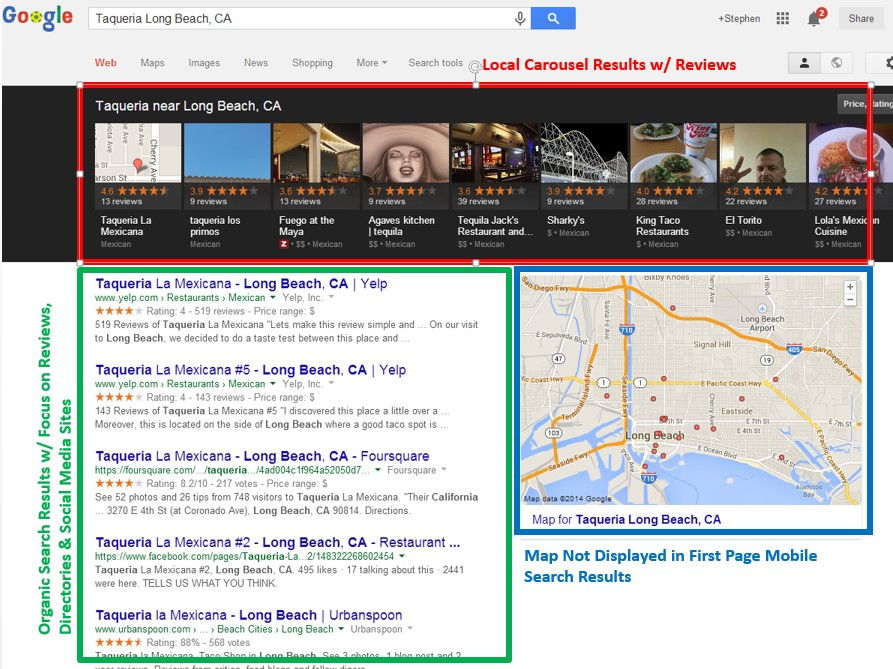Select the personal results person icon
The height and width of the screenshot is (669, 893).
[x=804, y=63]
